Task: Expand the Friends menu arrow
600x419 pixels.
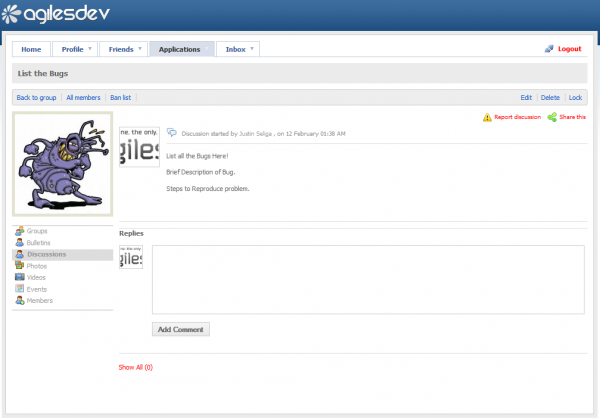Action: pyautogui.click(x=140, y=49)
